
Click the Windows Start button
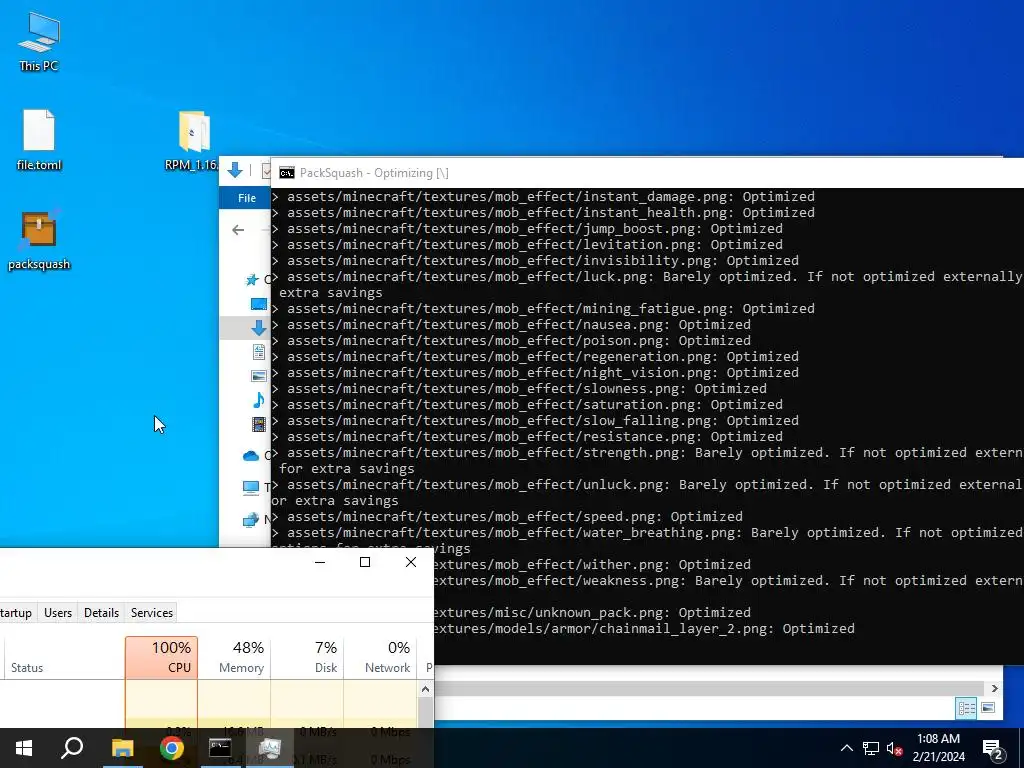(x=24, y=748)
